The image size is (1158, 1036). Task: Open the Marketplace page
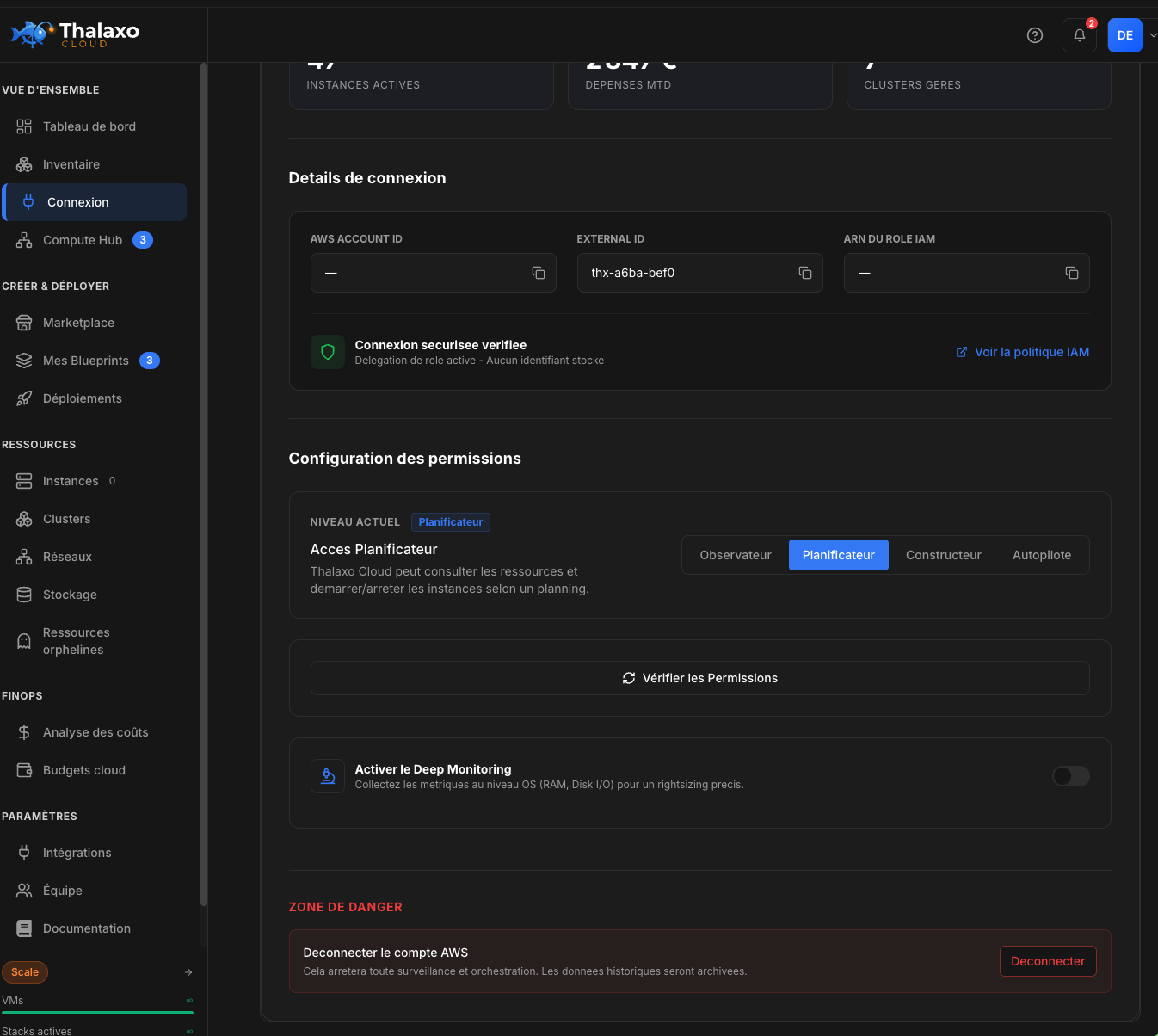(x=94, y=323)
